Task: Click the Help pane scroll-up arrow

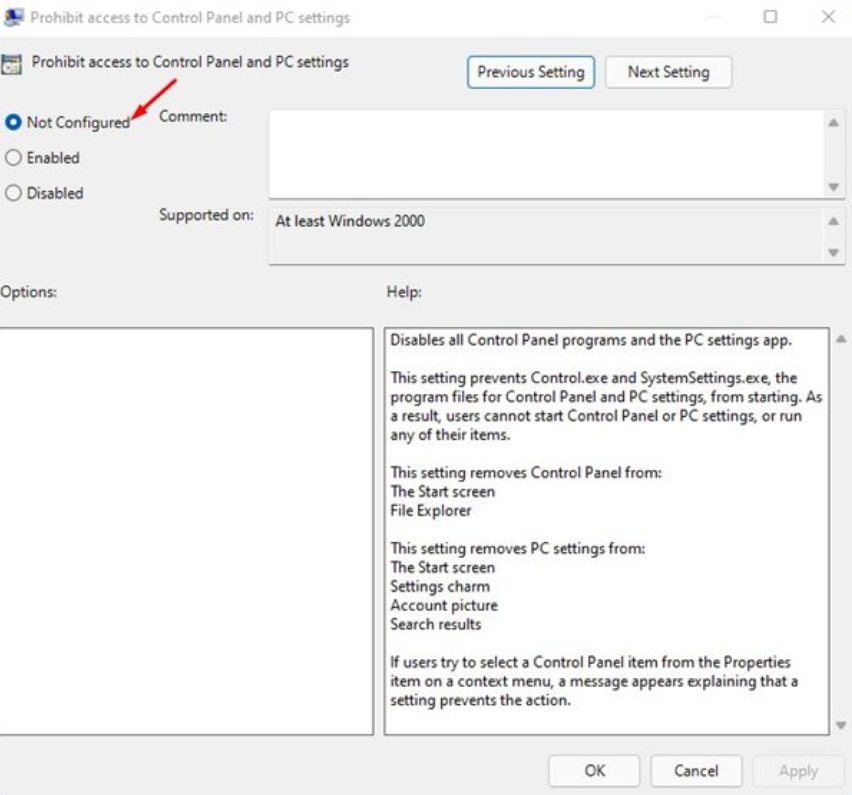Action: coord(841,339)
